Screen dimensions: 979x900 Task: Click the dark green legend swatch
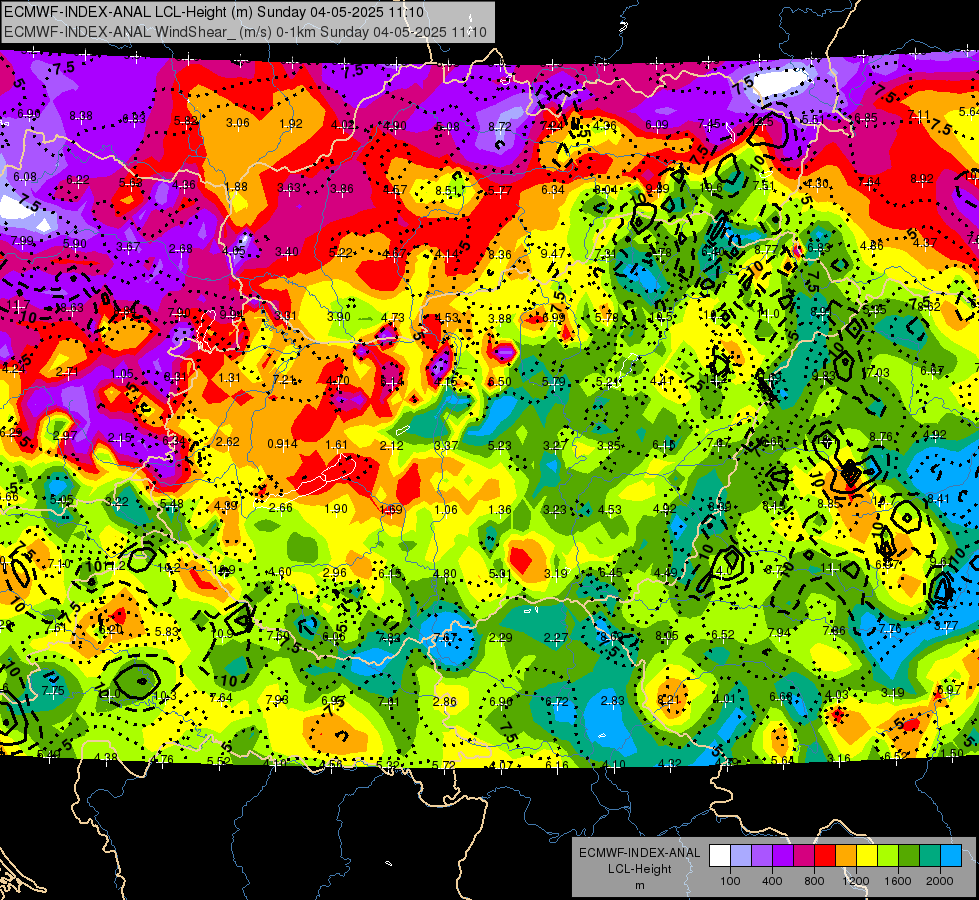(x=909, y=856)
